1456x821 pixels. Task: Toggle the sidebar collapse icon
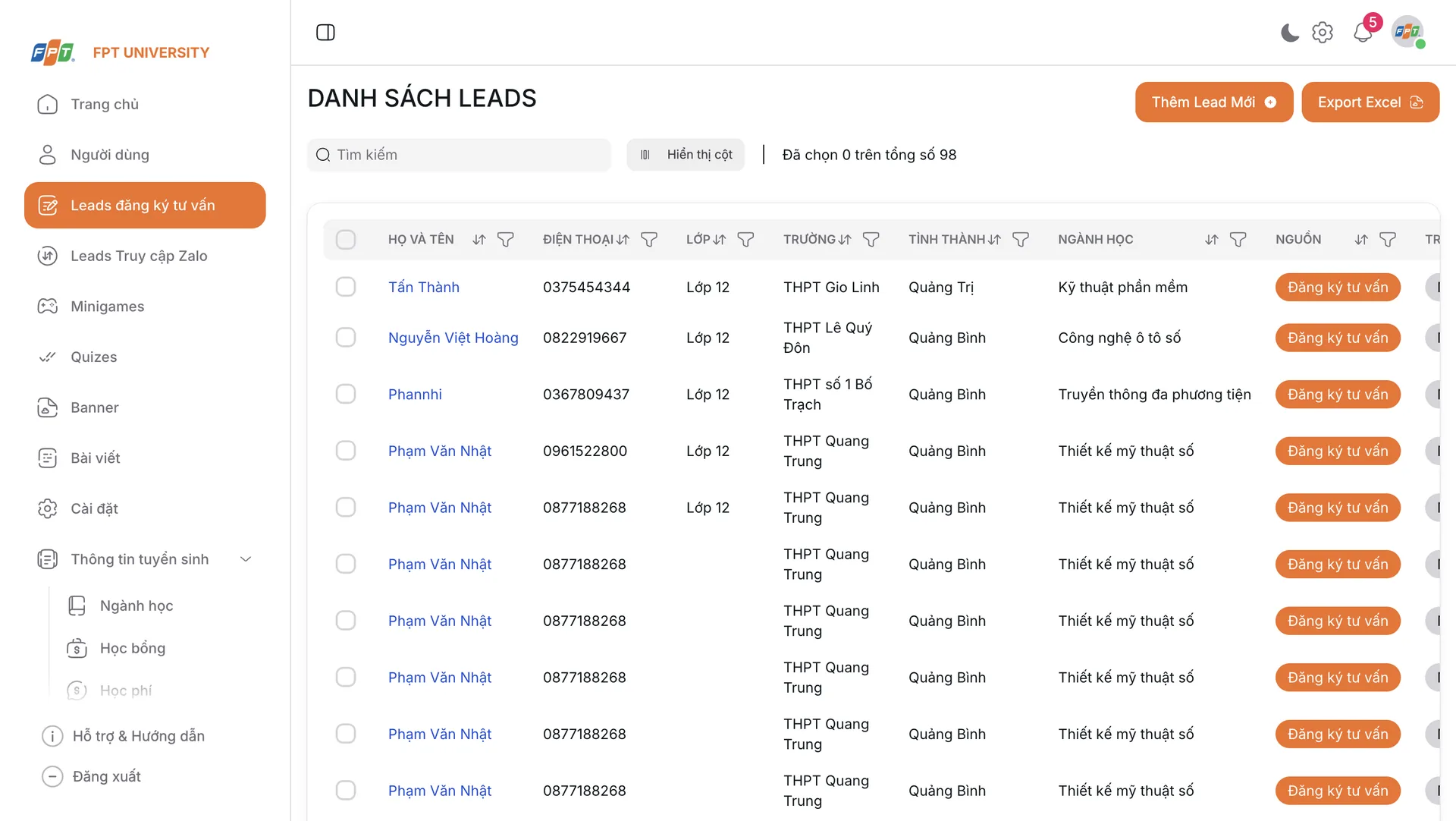pyautogui.click(x=325, y=33)
